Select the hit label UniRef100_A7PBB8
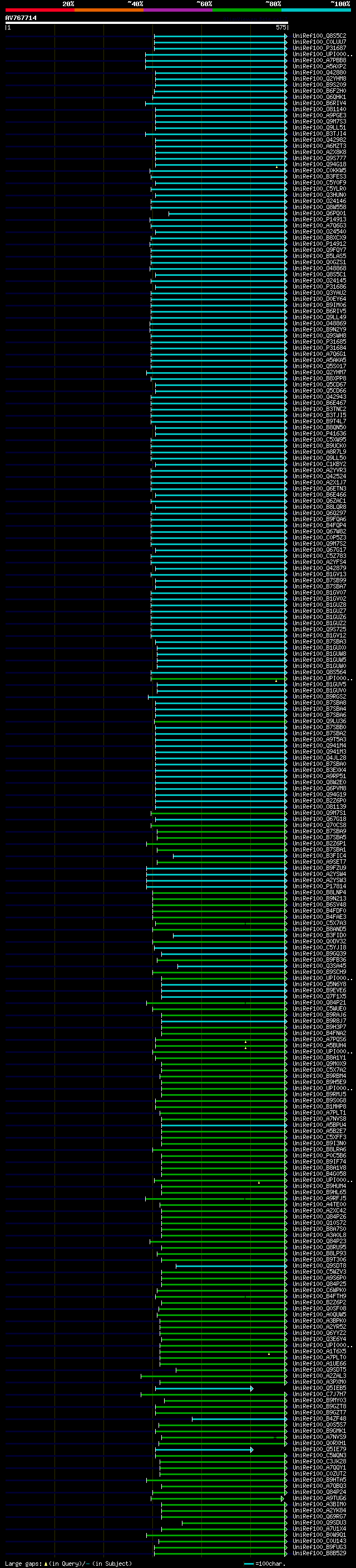Viewport: 356px width, 1568px height. coord(319,60)
